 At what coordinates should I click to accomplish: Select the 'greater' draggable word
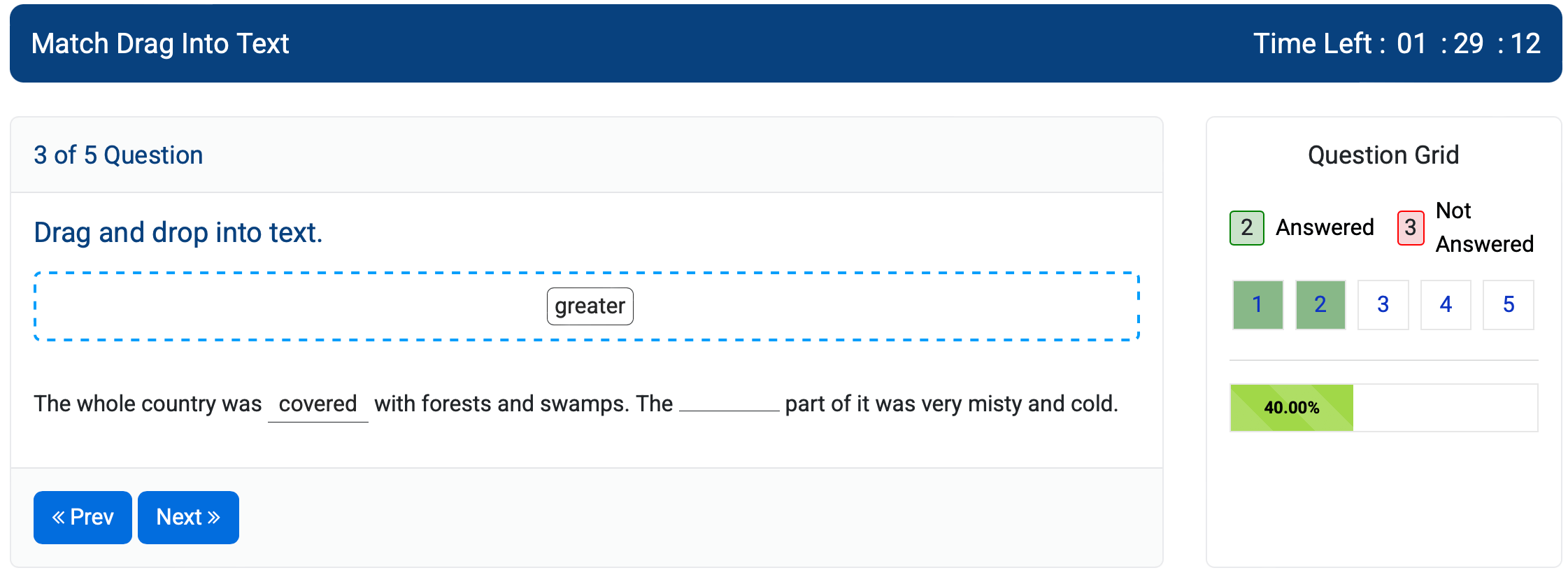[x=590, y=306]
